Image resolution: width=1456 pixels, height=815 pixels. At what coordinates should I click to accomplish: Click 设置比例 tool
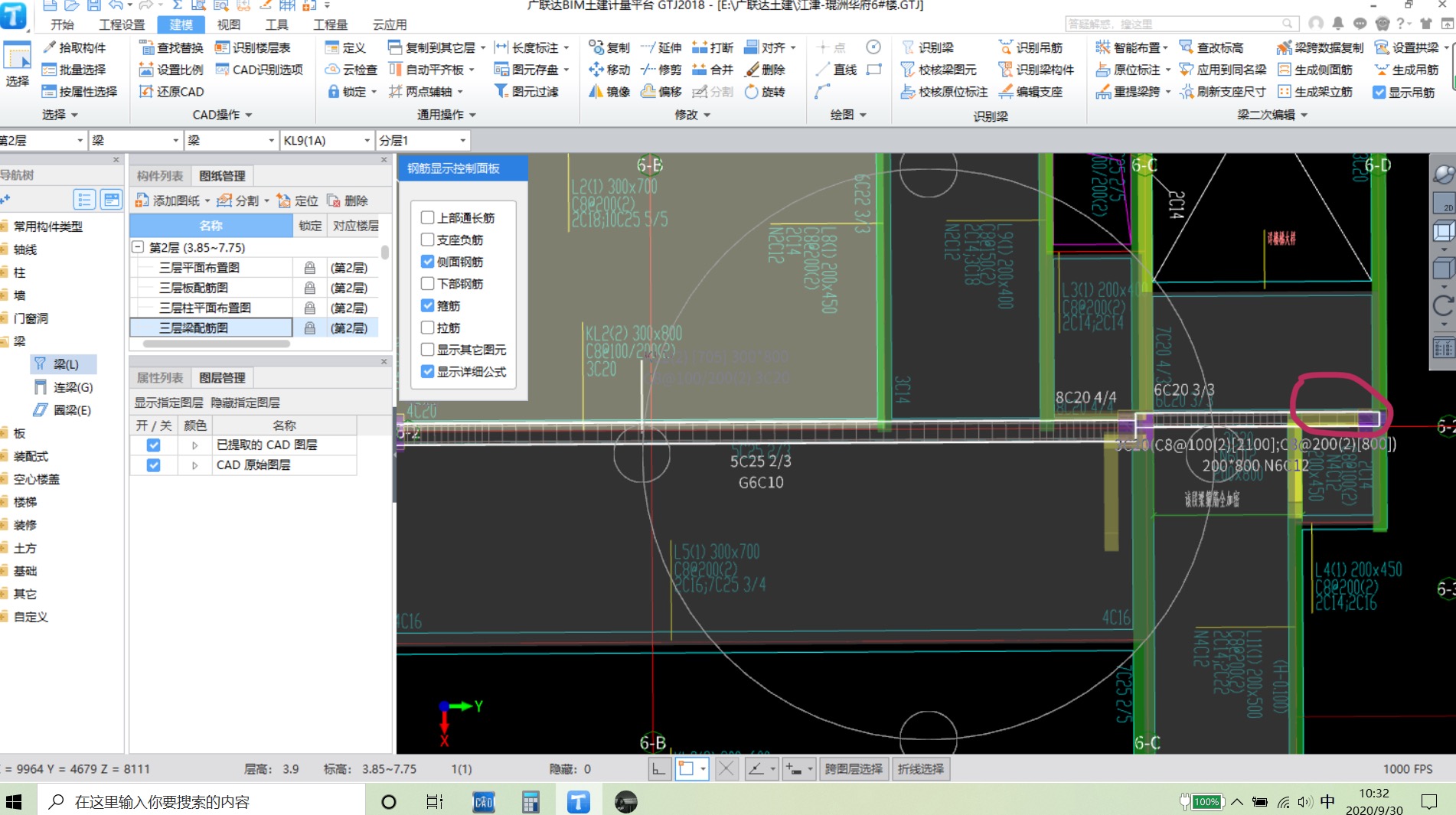coord(171,70)
